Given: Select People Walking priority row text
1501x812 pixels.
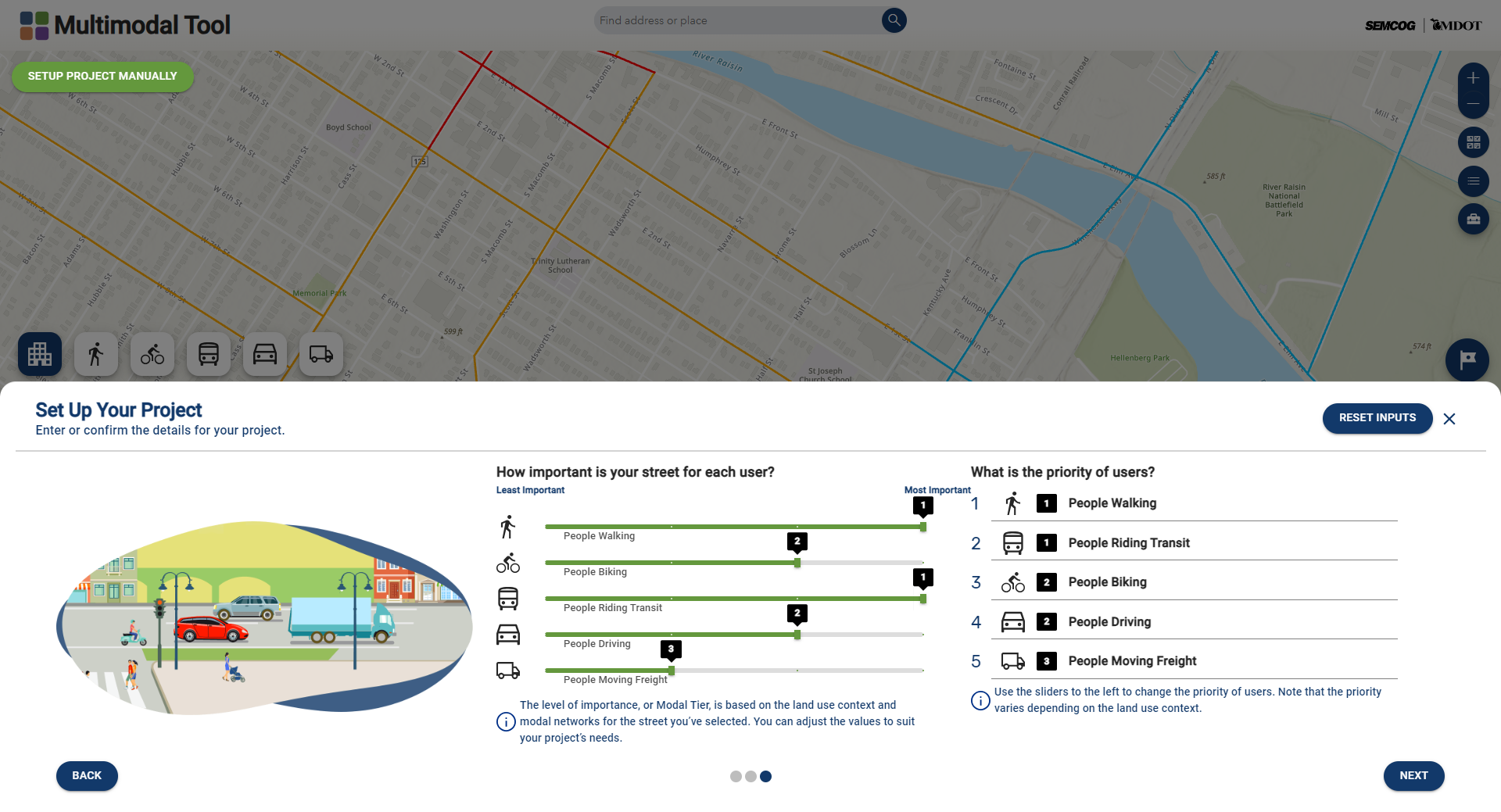Looking at the screenshot, I should pos(1112,503).
